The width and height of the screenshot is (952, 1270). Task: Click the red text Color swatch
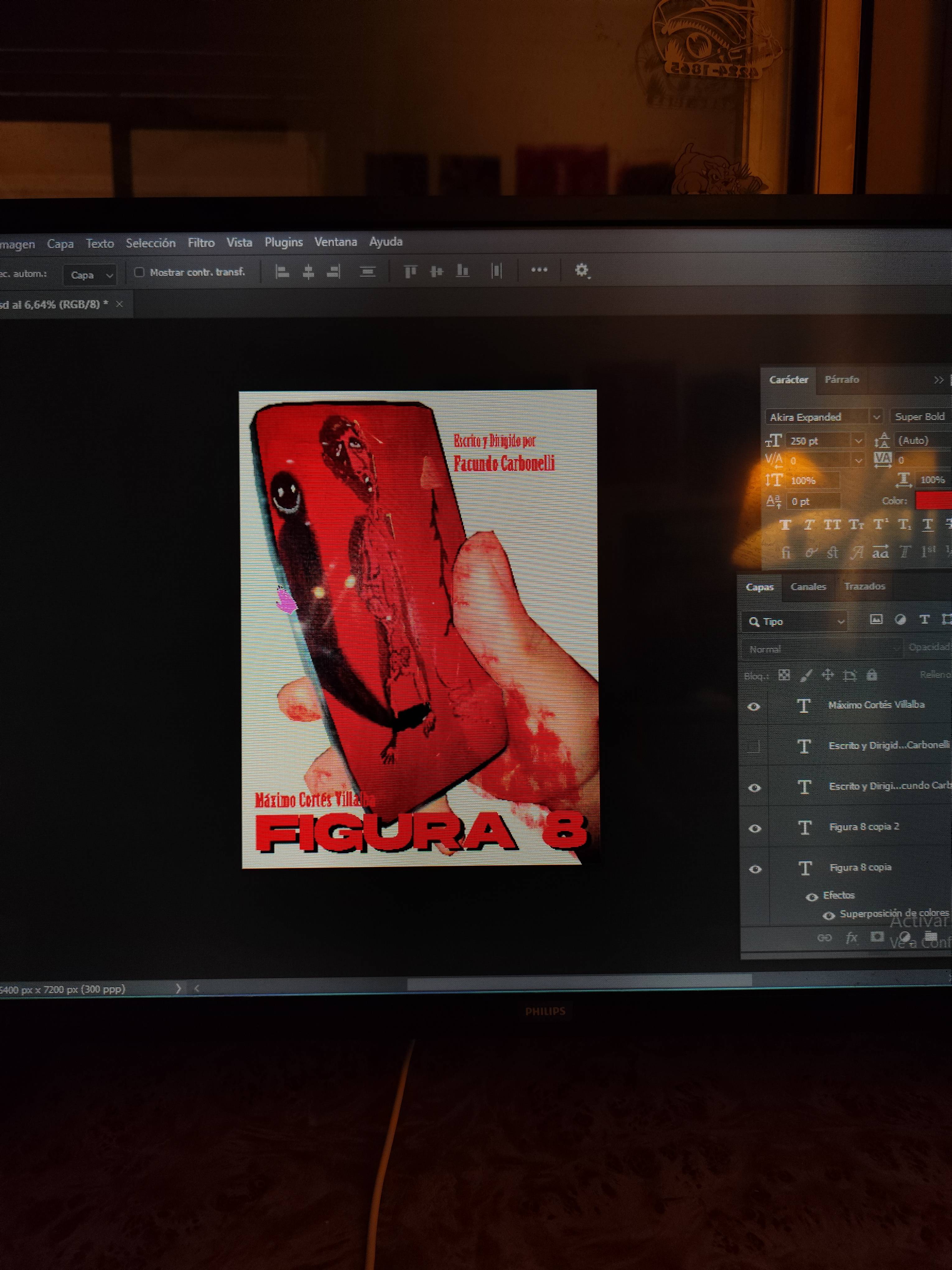click(x=934, y=500)
